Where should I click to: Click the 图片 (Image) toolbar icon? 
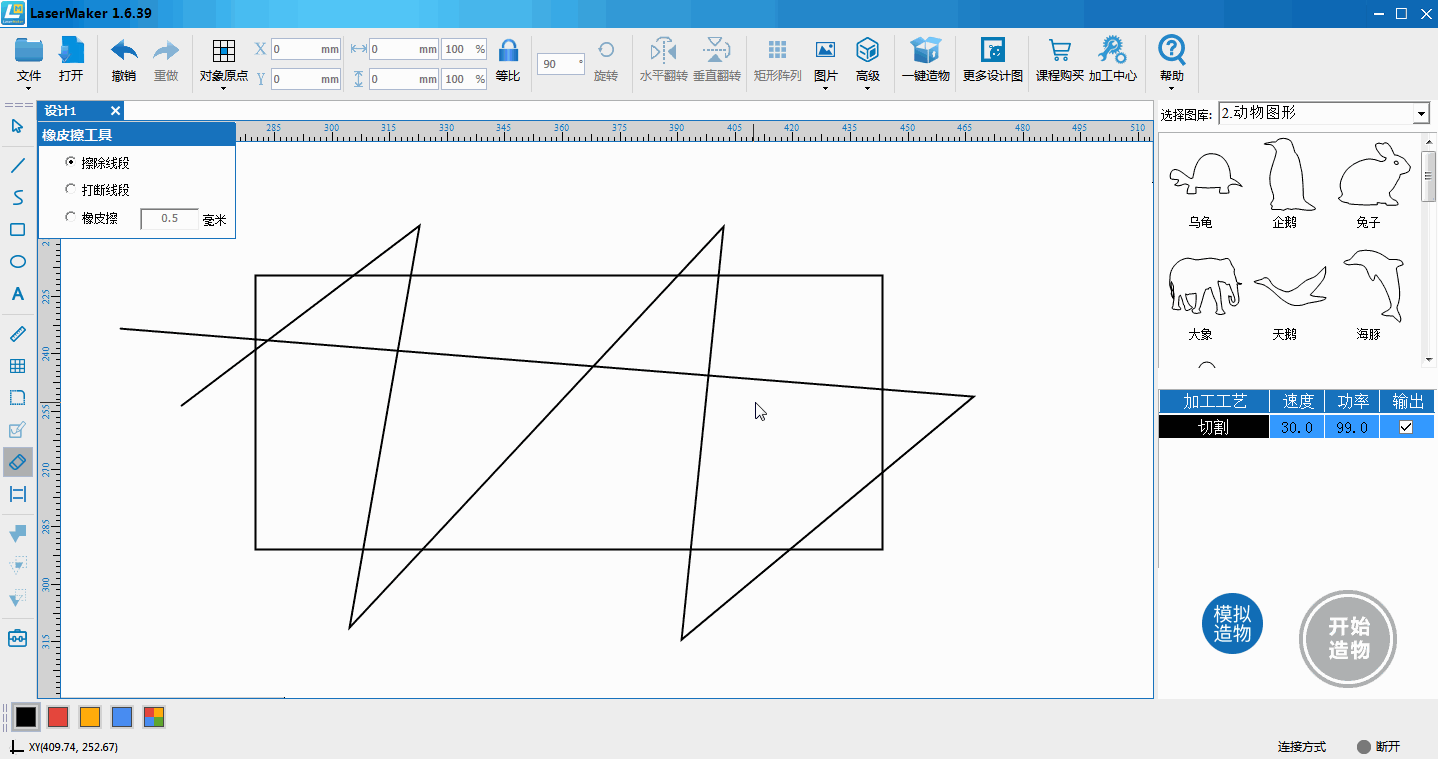click(825, 50)
